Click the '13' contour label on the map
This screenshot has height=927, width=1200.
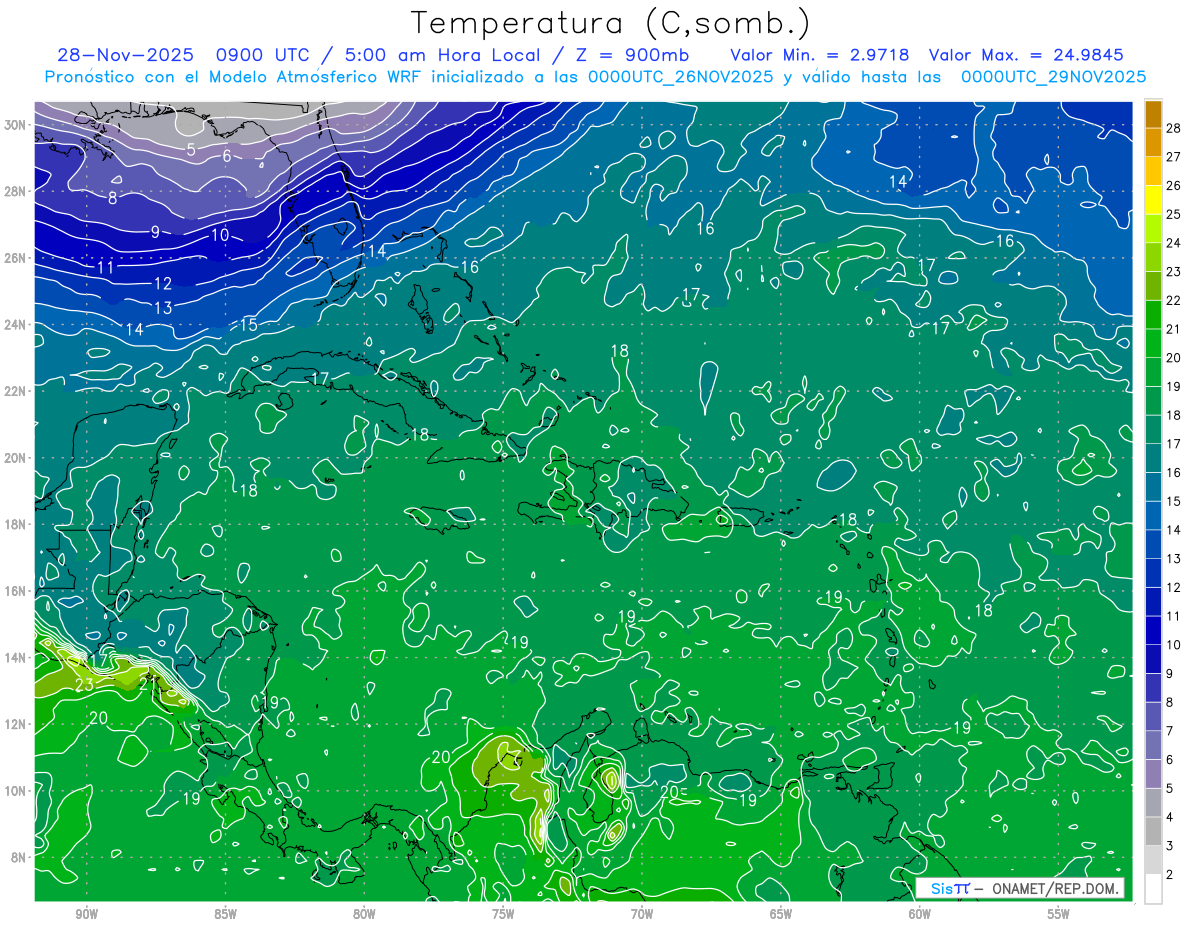[x=163, y=307]
